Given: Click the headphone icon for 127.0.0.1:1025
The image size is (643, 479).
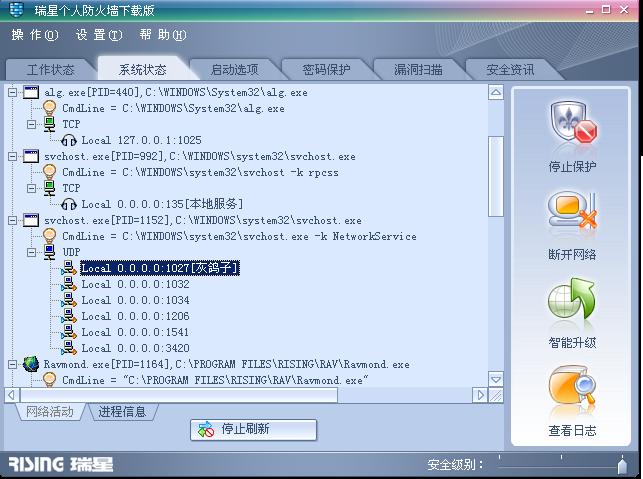Looking at the screenshot, I should click(x=69, y=140).
